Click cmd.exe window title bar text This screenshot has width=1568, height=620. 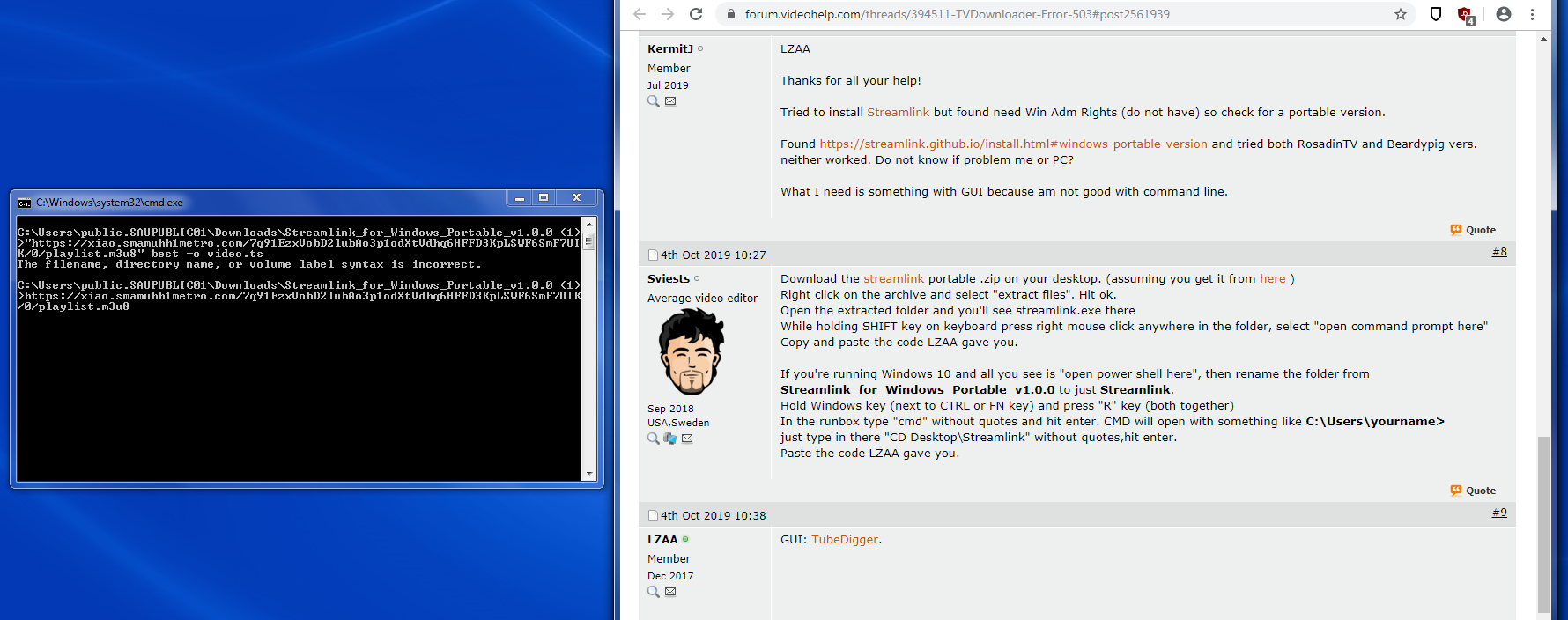tap(109, 203)
